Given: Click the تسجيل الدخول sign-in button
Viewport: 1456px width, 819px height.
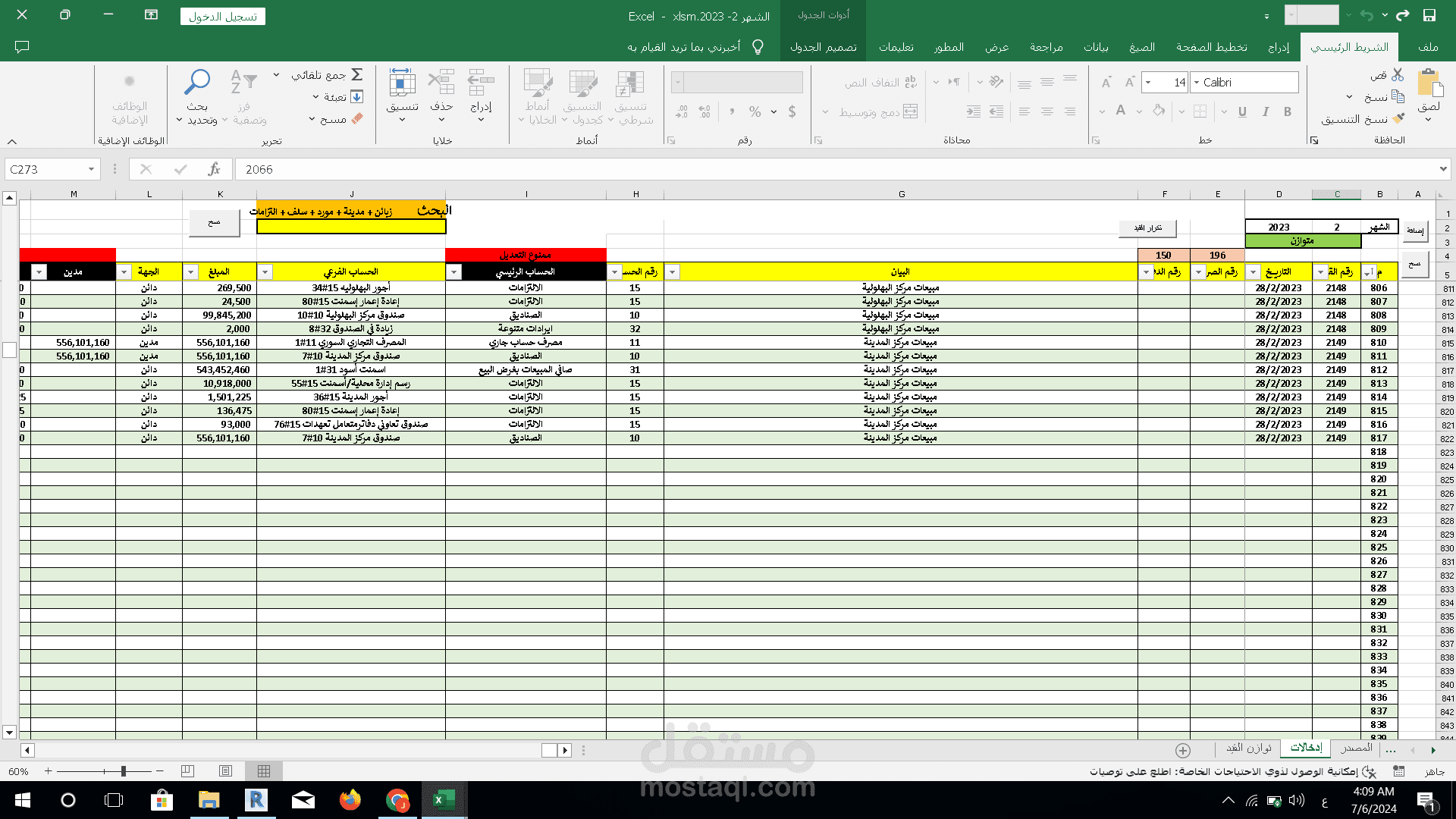Looking at the screenshot, I should [x=223, y=16].
